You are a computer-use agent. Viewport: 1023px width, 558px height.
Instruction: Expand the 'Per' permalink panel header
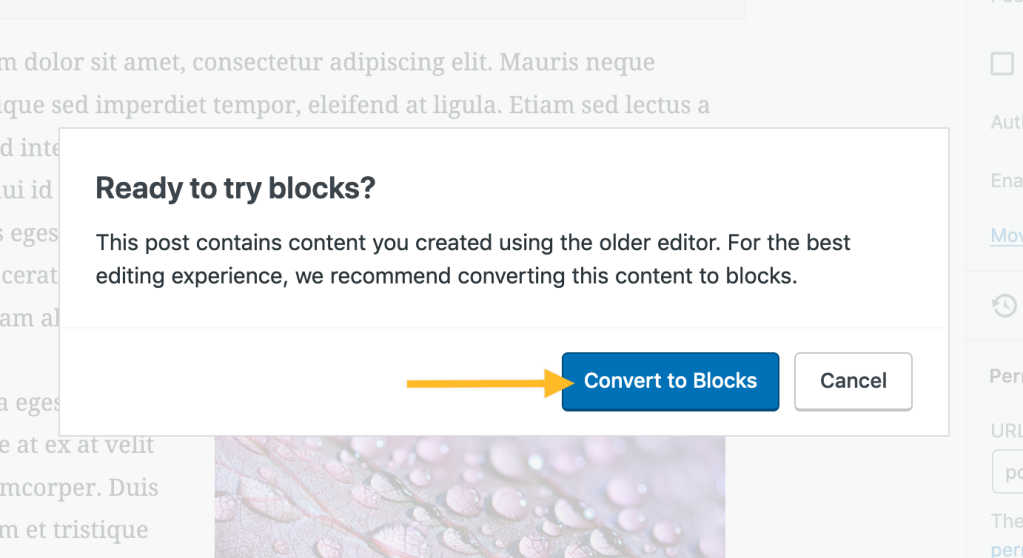(x=1005, y=376)
